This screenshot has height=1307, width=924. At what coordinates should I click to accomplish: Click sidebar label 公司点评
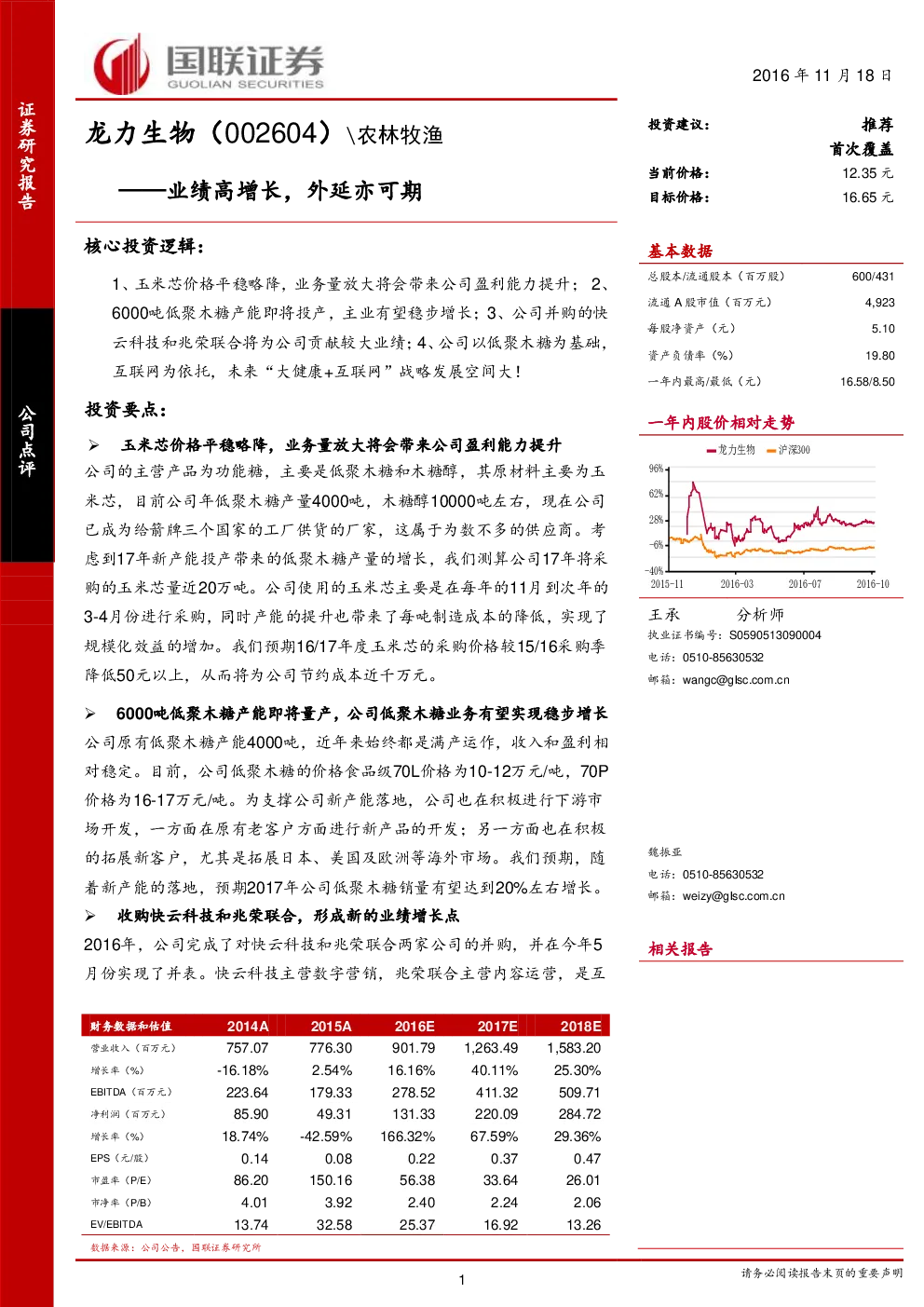tap(27, 442)
